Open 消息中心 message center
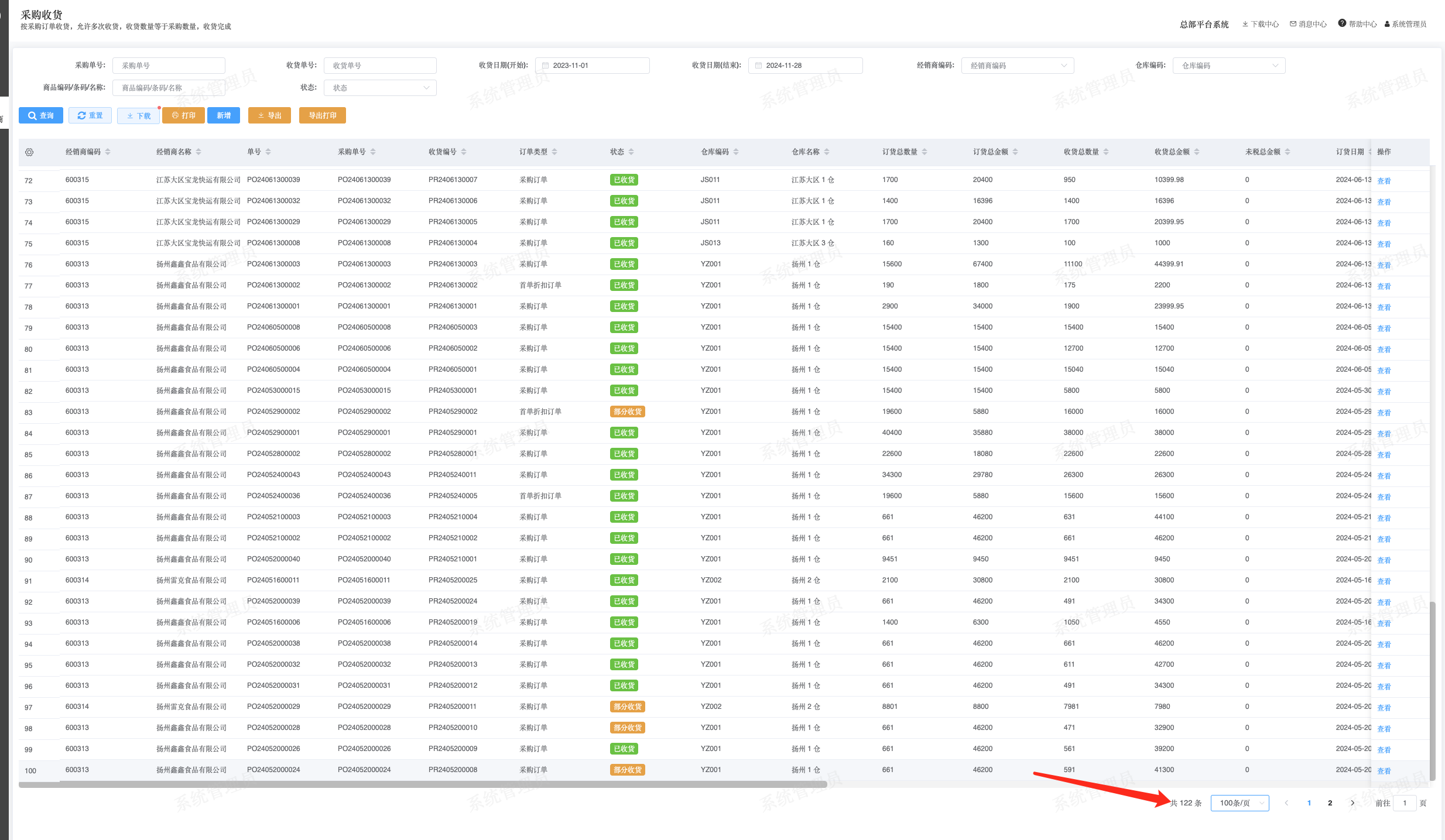The image size is (1445, 840). [1308, 24]
